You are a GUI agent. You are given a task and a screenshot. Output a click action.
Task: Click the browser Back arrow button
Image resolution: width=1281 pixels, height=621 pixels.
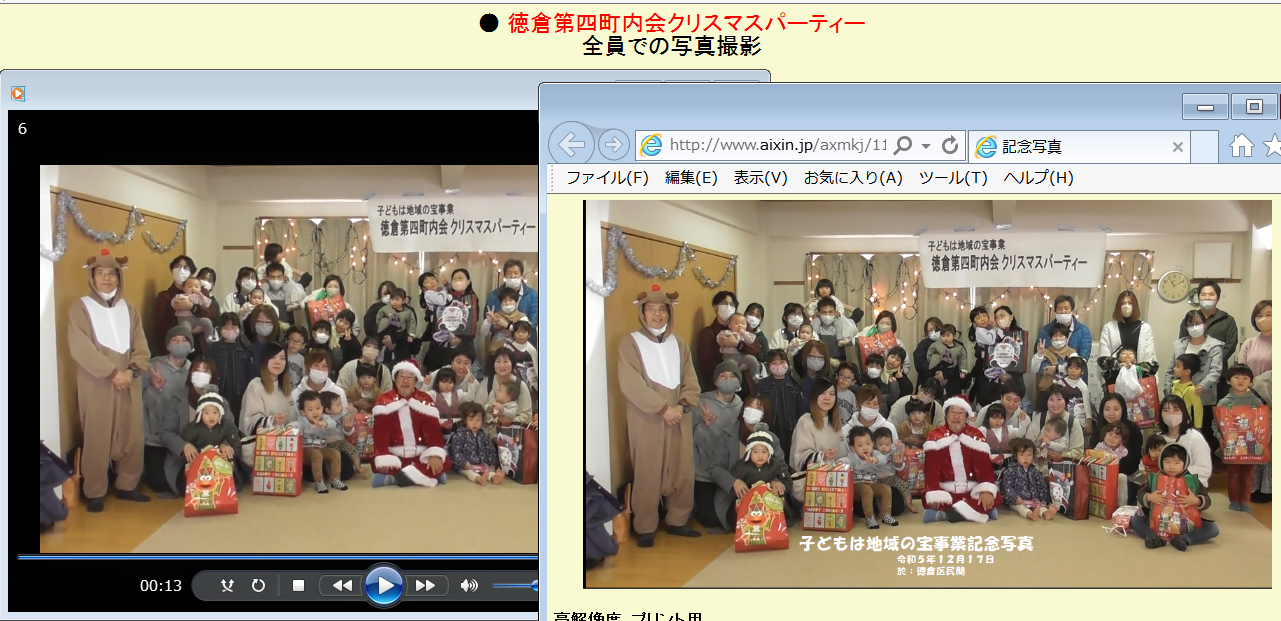(571, 146)
